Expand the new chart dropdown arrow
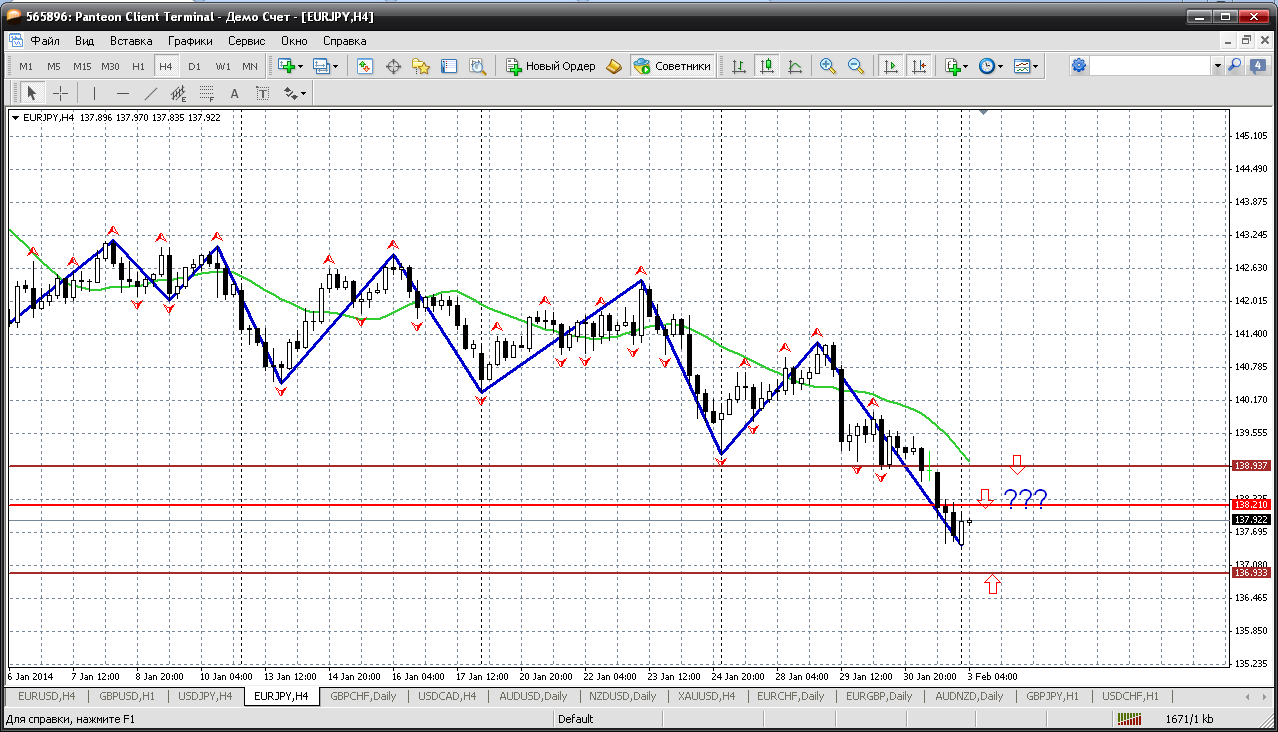 [302, 66]
